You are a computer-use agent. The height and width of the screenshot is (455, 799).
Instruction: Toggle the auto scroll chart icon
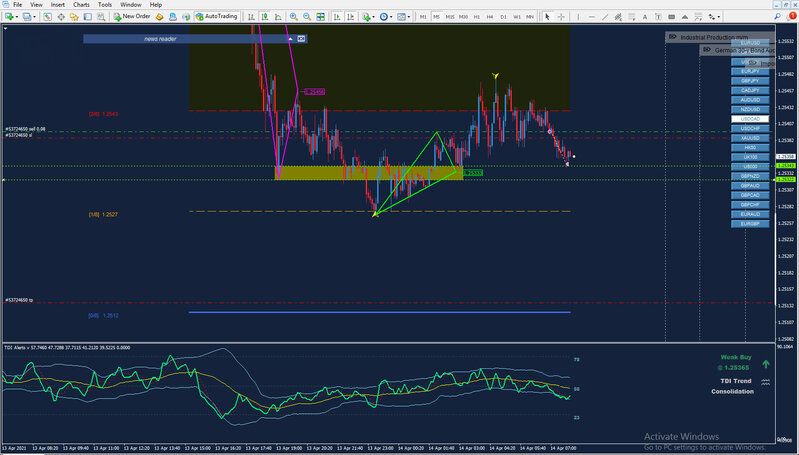(337, 17)
